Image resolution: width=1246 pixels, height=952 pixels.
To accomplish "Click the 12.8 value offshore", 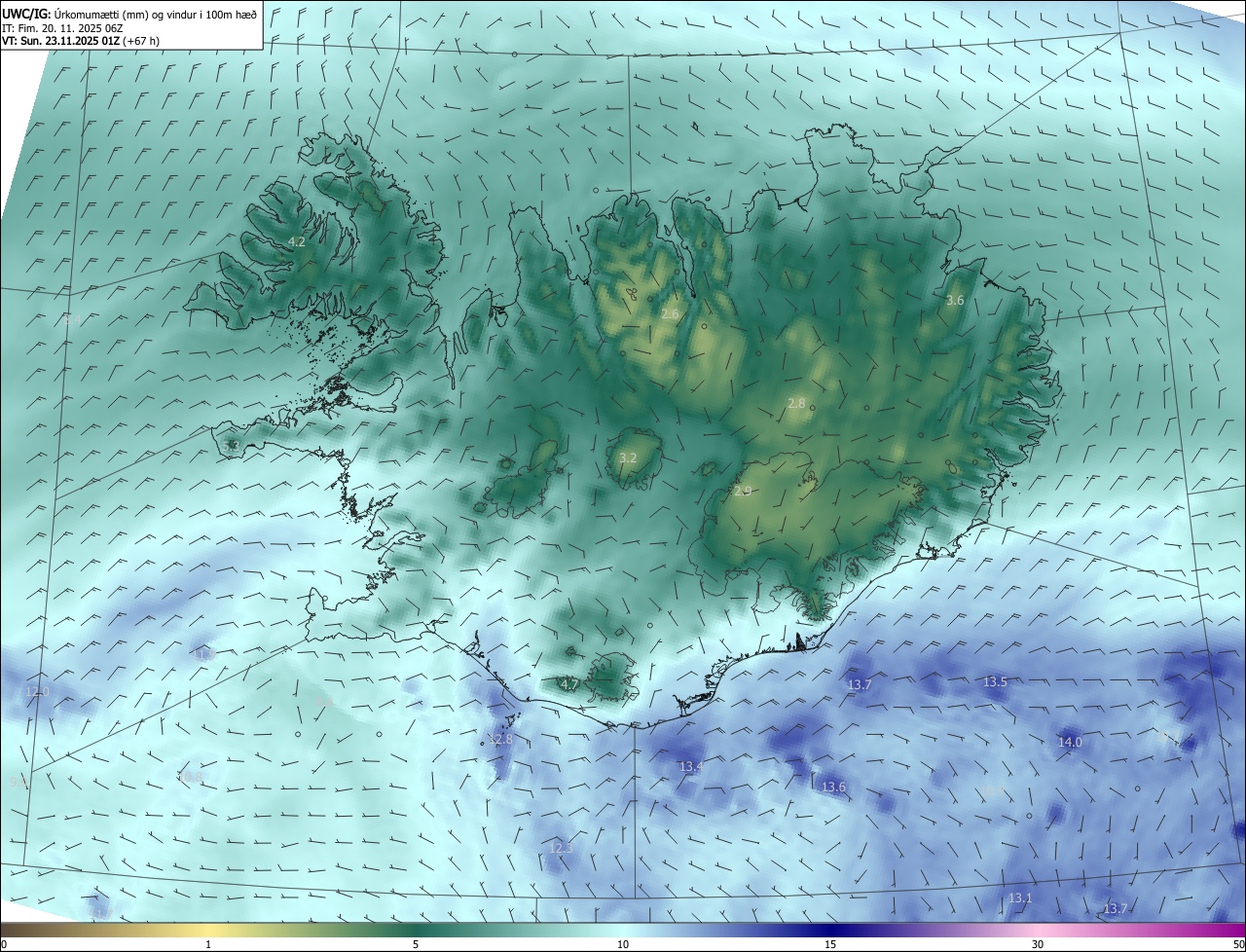I will point(500,740).
